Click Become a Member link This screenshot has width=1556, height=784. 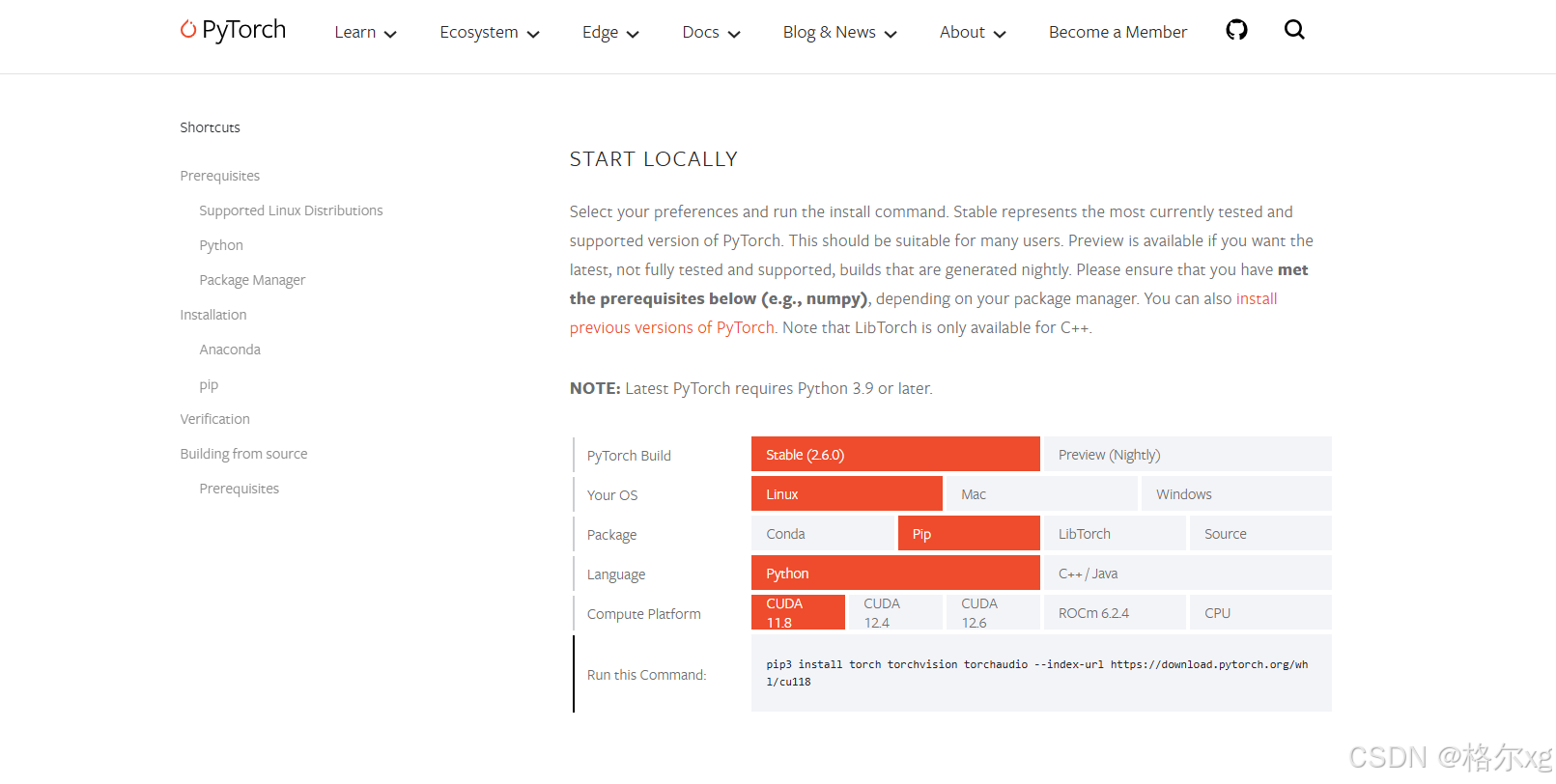point(1117,32)
